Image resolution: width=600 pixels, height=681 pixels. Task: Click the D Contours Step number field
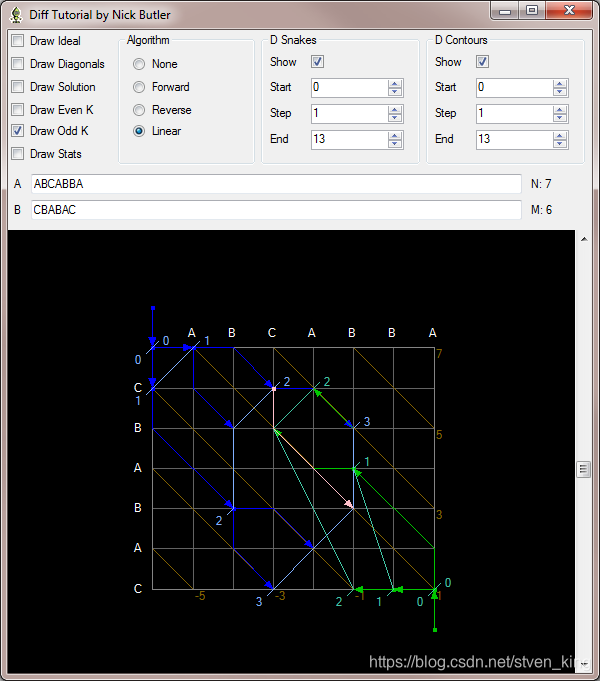pyautogui.click(x=515, y=114)
